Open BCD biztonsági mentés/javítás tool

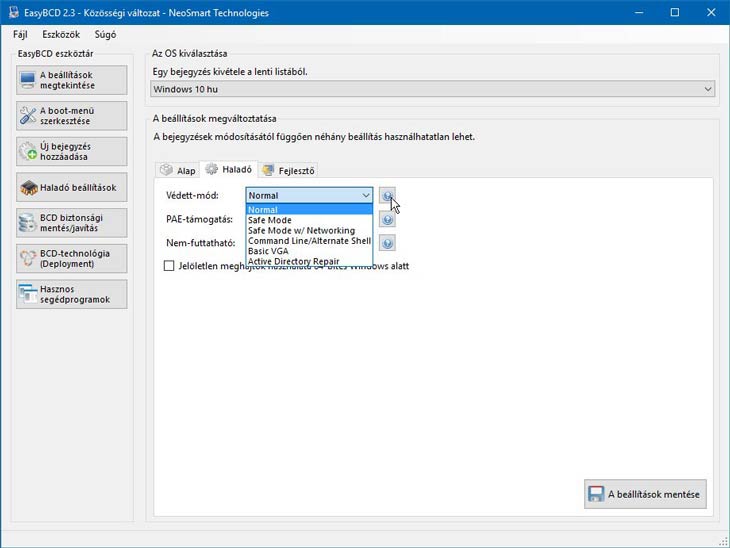tap(72, 223)
